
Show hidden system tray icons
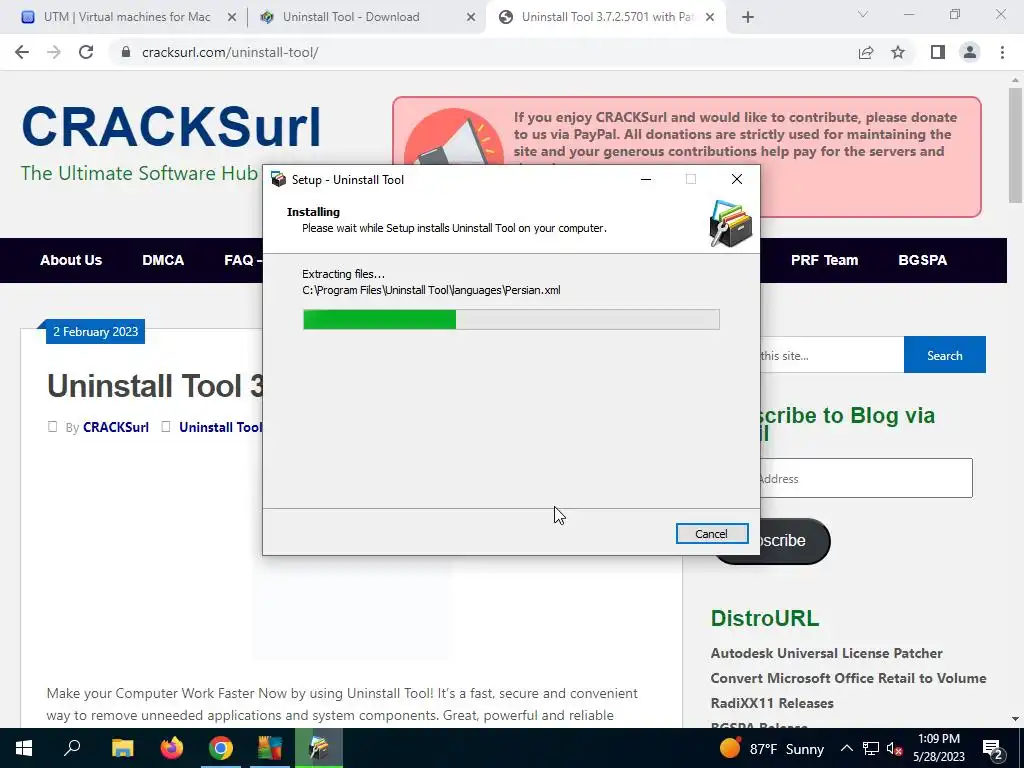click(846, 748)
